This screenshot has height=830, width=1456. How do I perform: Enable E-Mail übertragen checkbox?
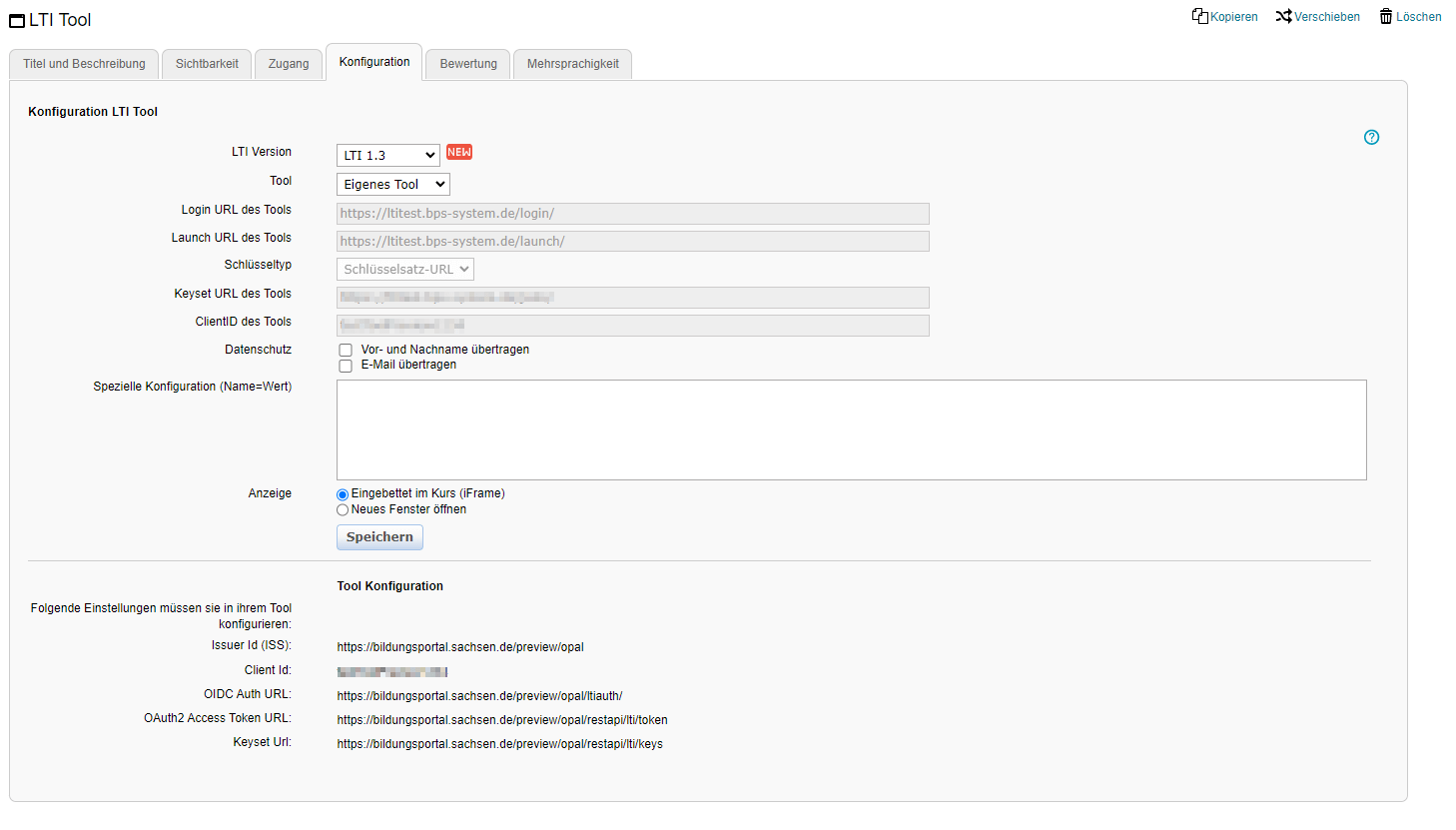[x=346, y=366]
